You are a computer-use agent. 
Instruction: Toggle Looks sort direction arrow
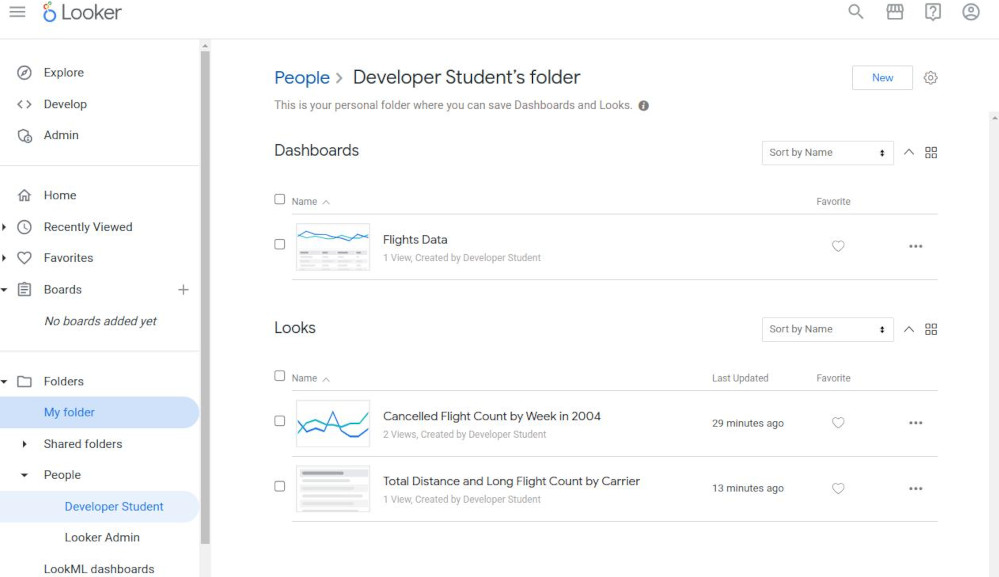[x=909, y=329]
